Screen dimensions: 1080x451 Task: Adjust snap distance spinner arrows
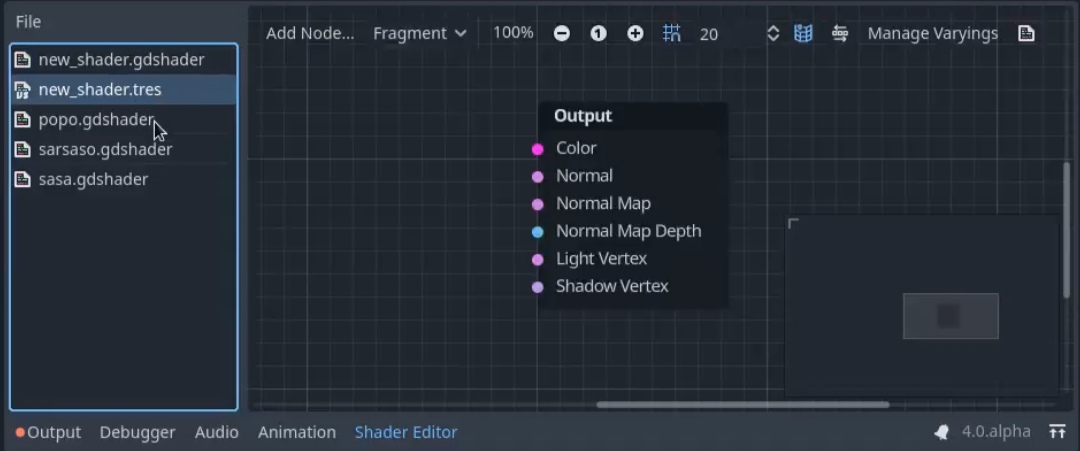[773, 33]
